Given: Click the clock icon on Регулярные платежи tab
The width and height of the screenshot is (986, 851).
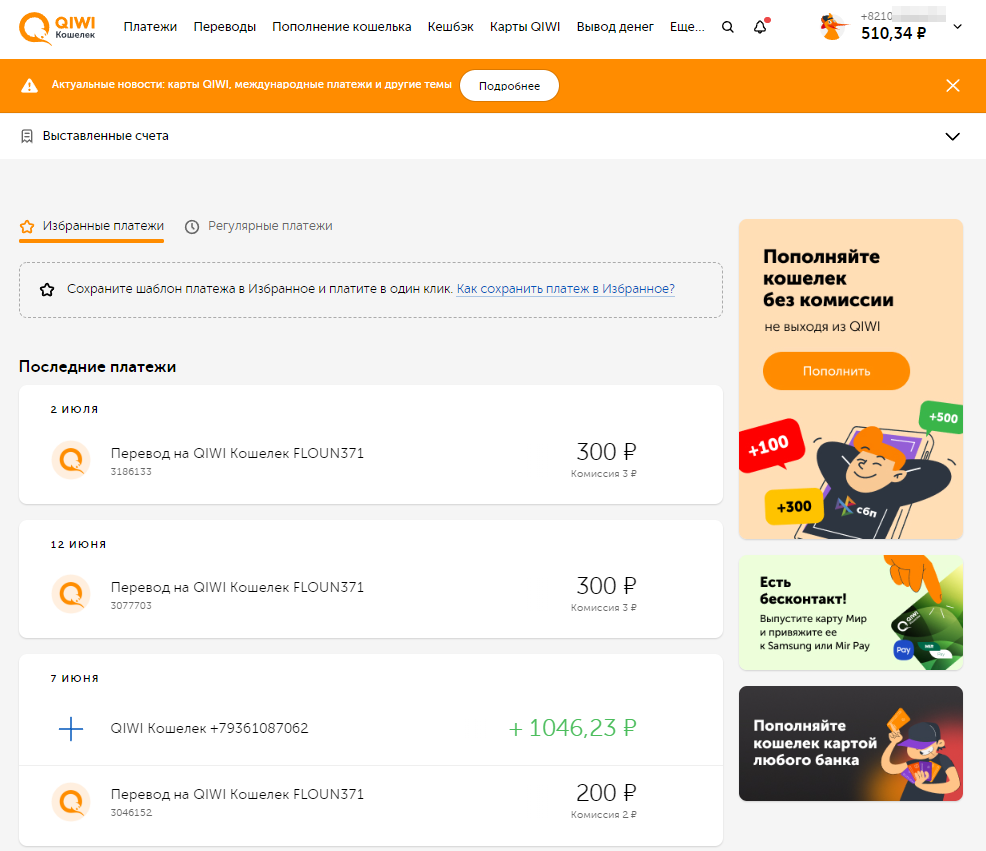Looking at the screenshot, I should coord(192,226).
